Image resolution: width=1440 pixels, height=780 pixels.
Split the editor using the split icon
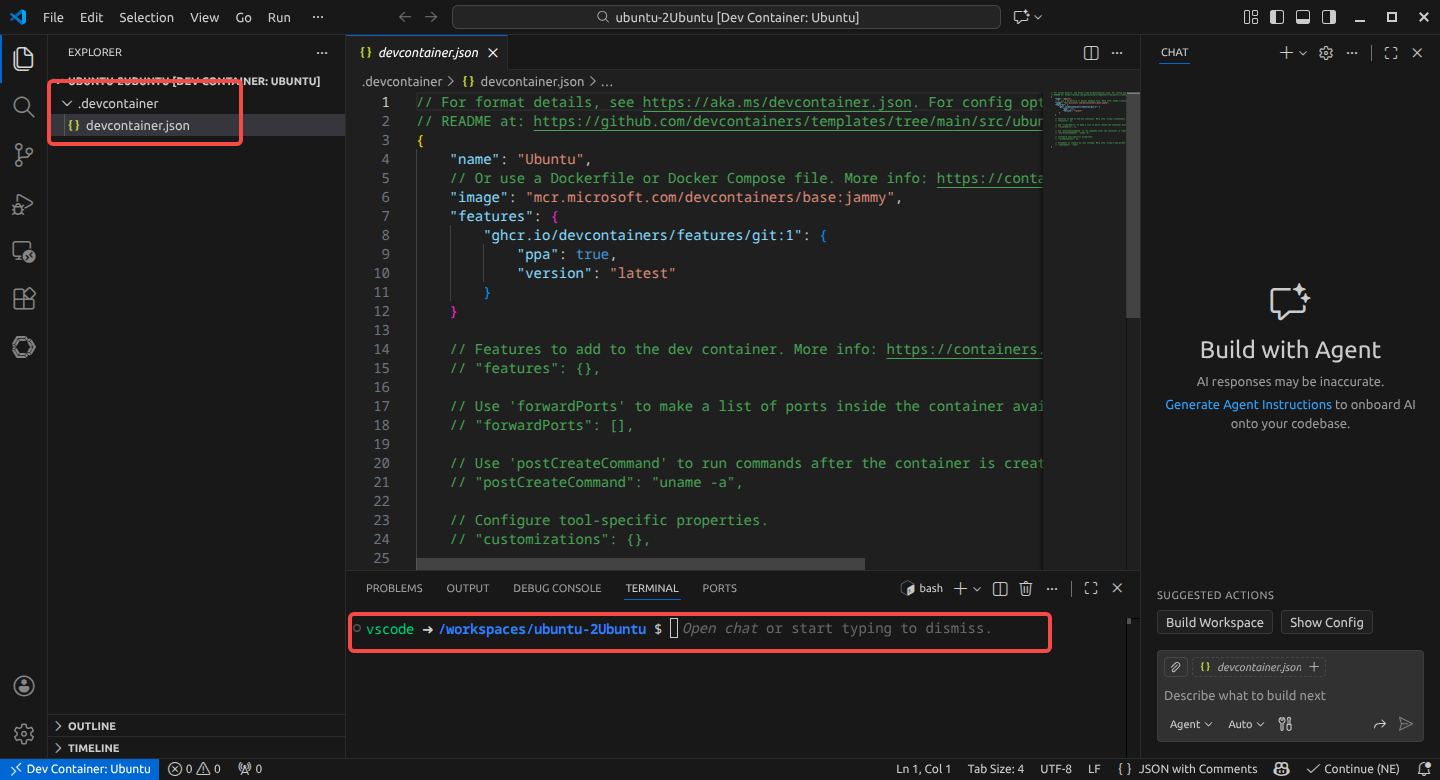click(1090, 52)
